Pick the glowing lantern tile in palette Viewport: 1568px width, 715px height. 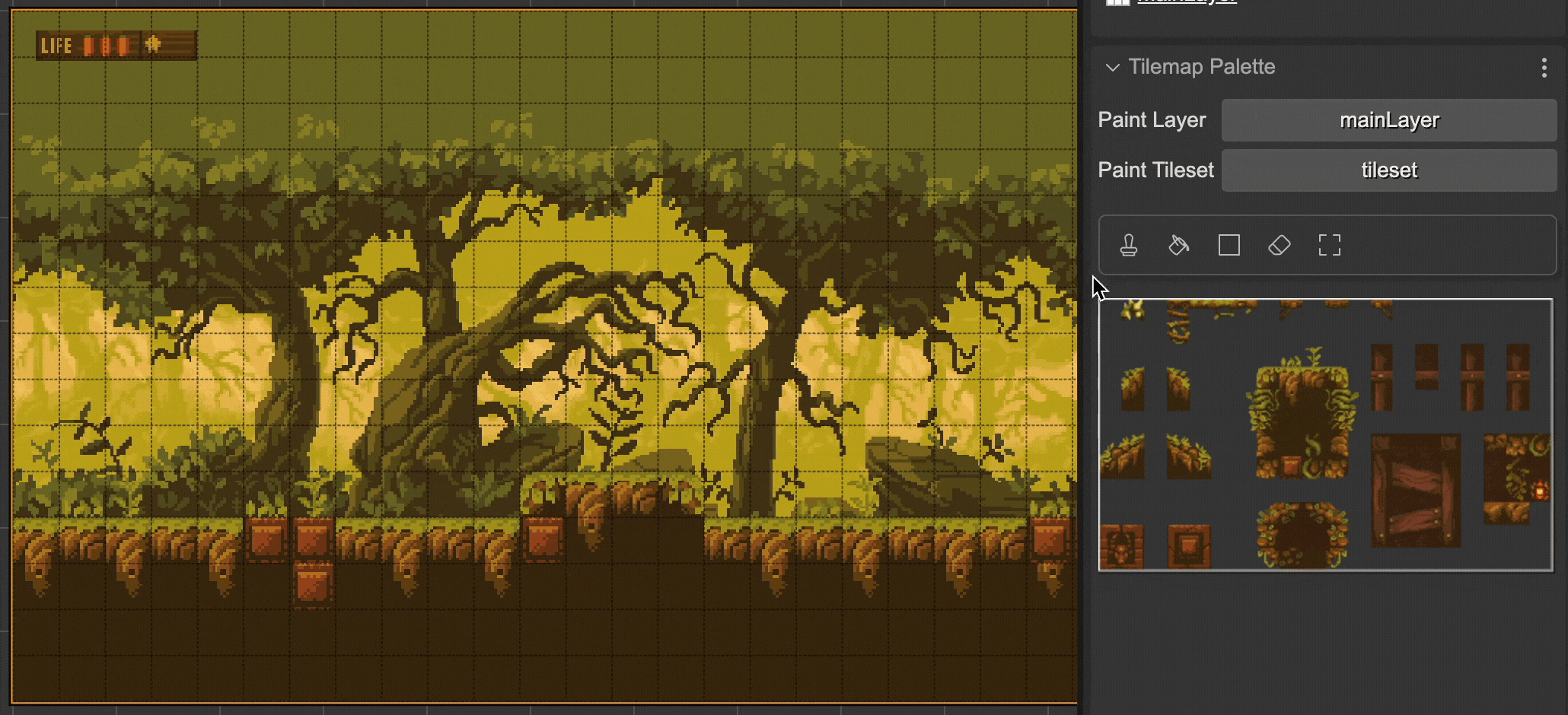pyautogui.click(x=1539, y=489)
